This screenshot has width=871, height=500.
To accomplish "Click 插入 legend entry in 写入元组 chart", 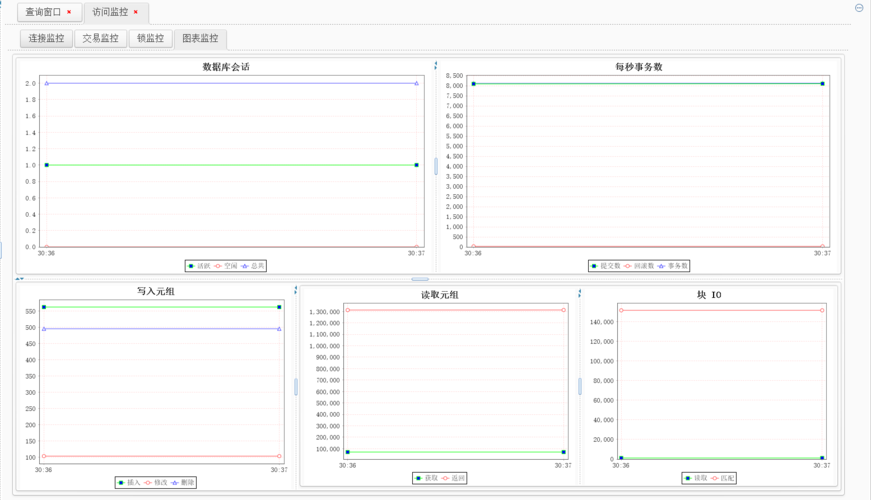I will [x=129, y=483].
